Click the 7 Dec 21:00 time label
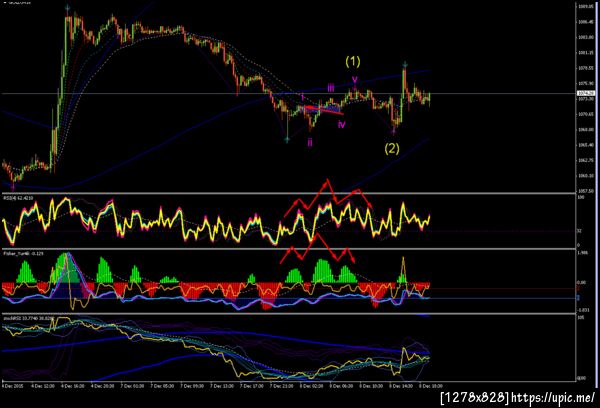600x408 pixels. pyautogui.click(x=281, y=386)
